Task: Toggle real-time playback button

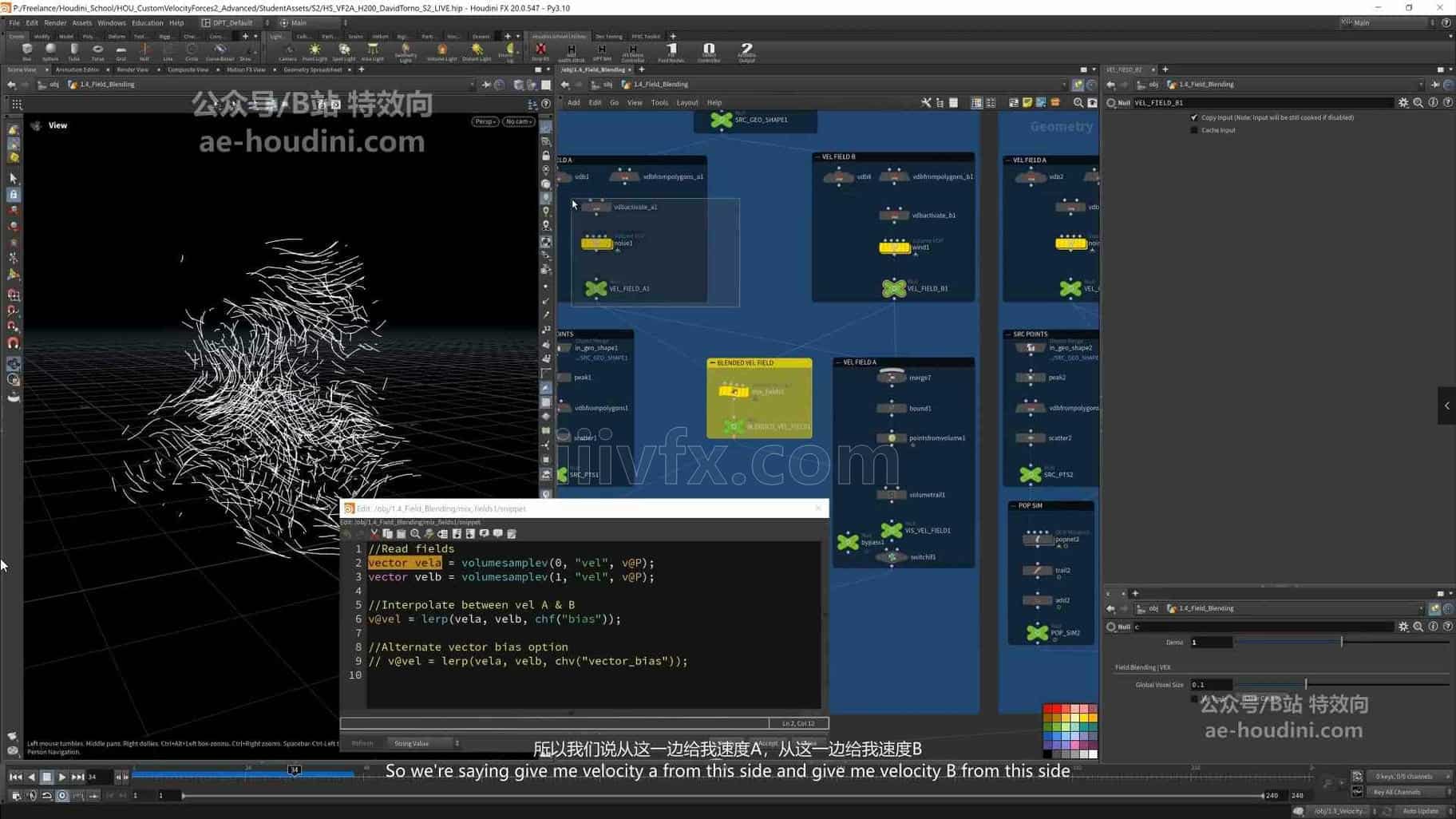Action: click(x=62, y=796)
